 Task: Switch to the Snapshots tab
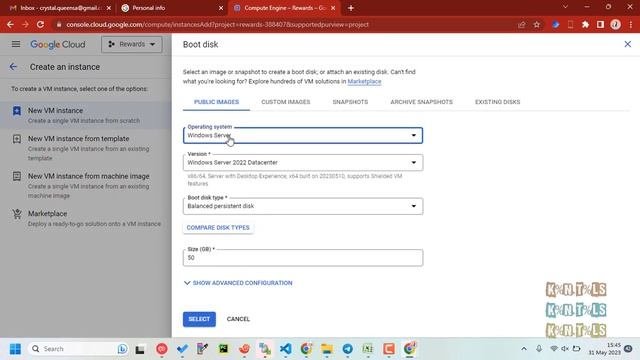point(350,102)
